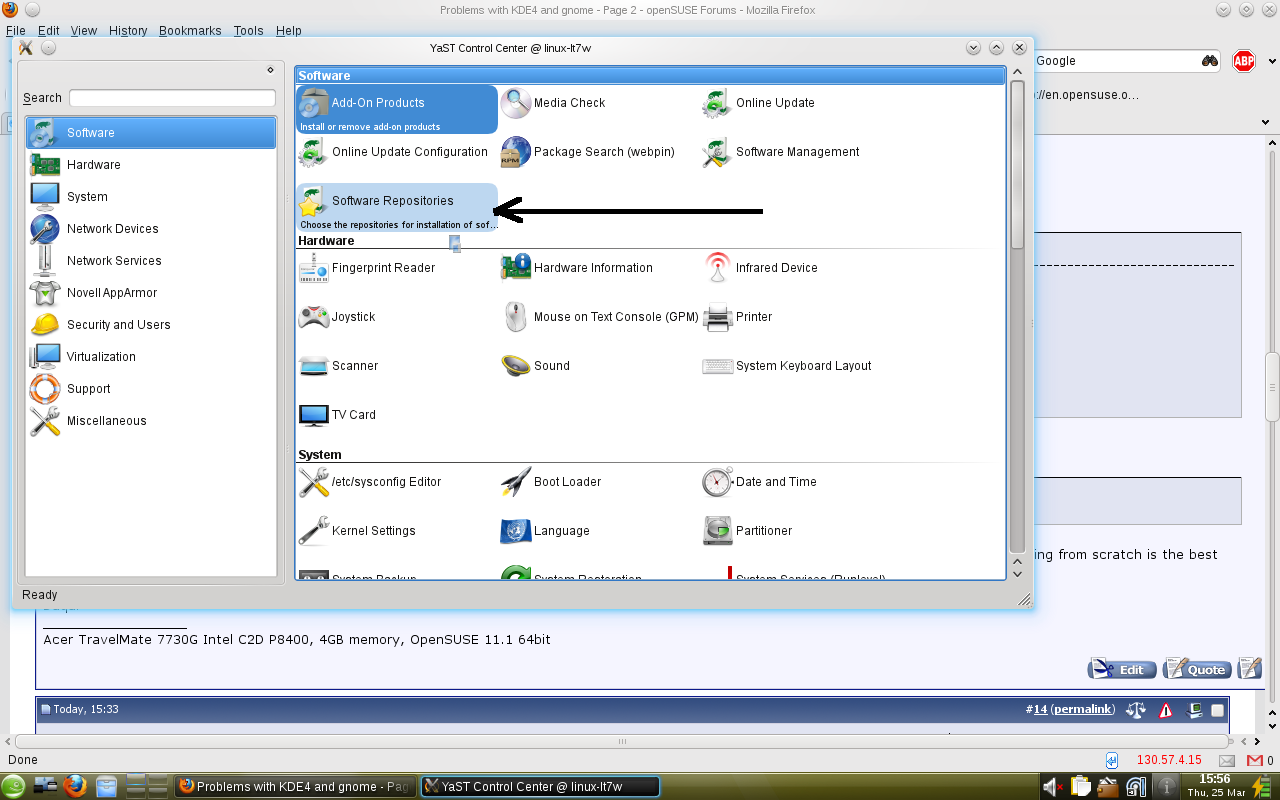Switch to YaST Control Center taskbar entry
The width and height of the screenshot is (1280, 800).
539,787
